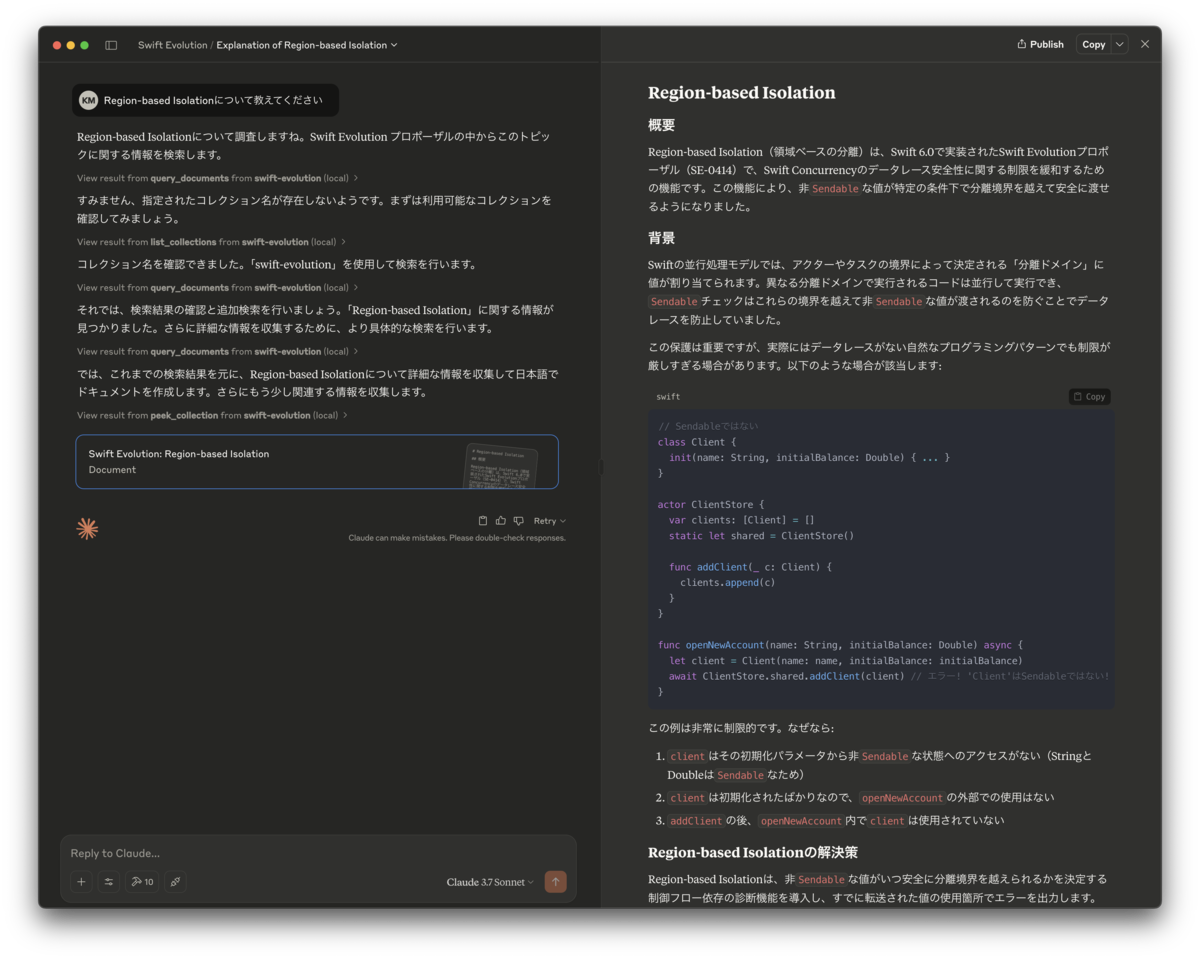Viewport: 1200px width, 959px height.
Task: Click the swift language label in code block
Action: pyautogui.click(x=668, y=397)
